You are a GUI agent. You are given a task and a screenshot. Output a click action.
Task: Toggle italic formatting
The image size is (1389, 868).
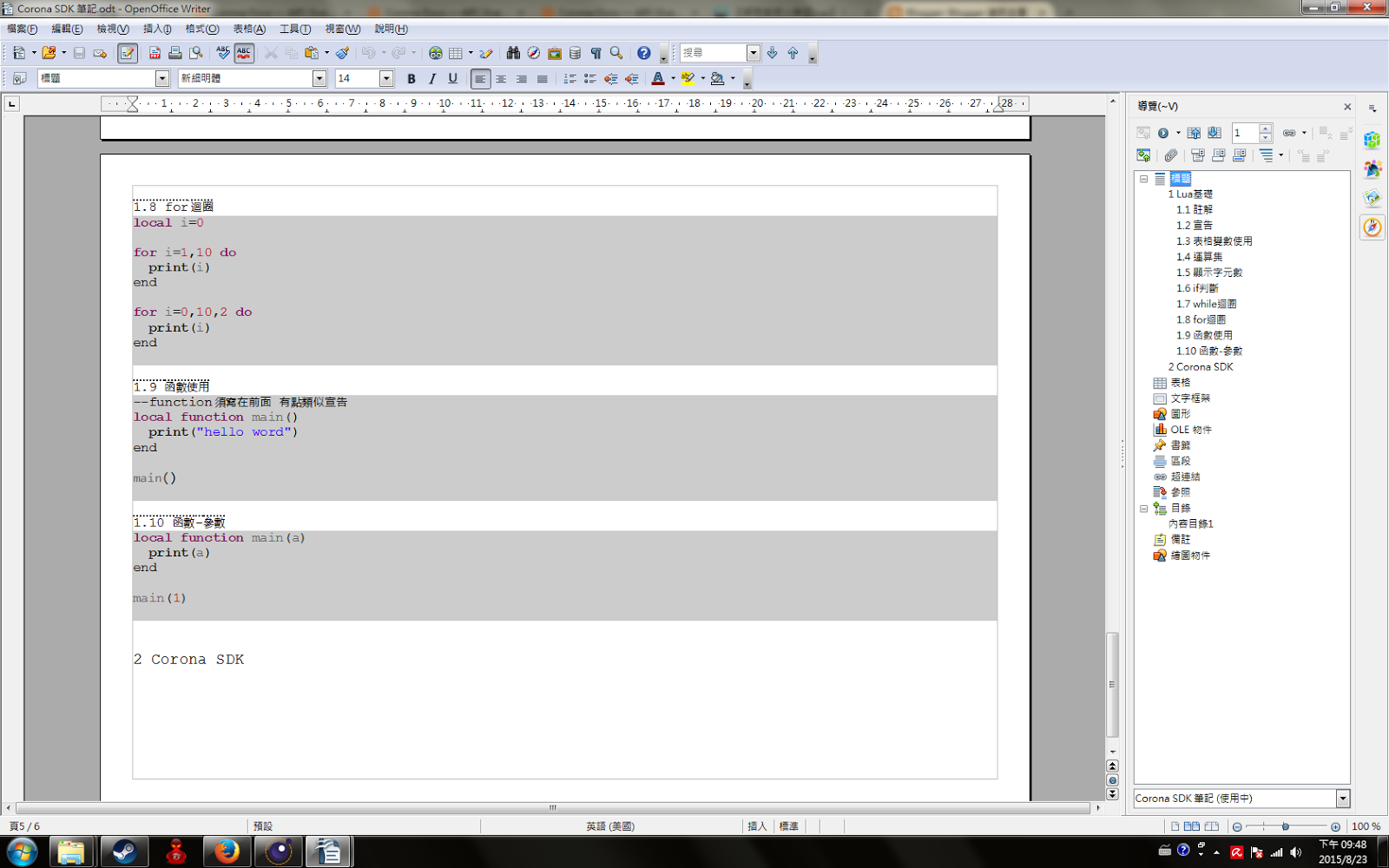[432, 78]
